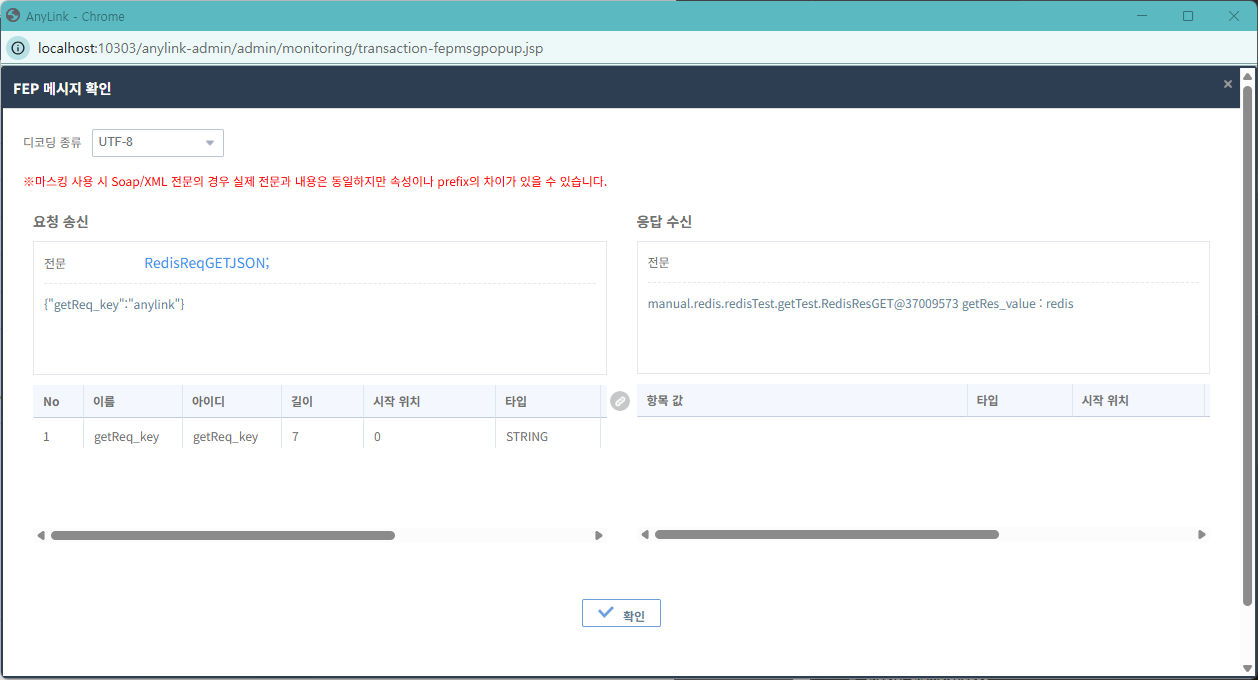
Task: Click the link icon between the tables
Action: click(x=620, y=401)
